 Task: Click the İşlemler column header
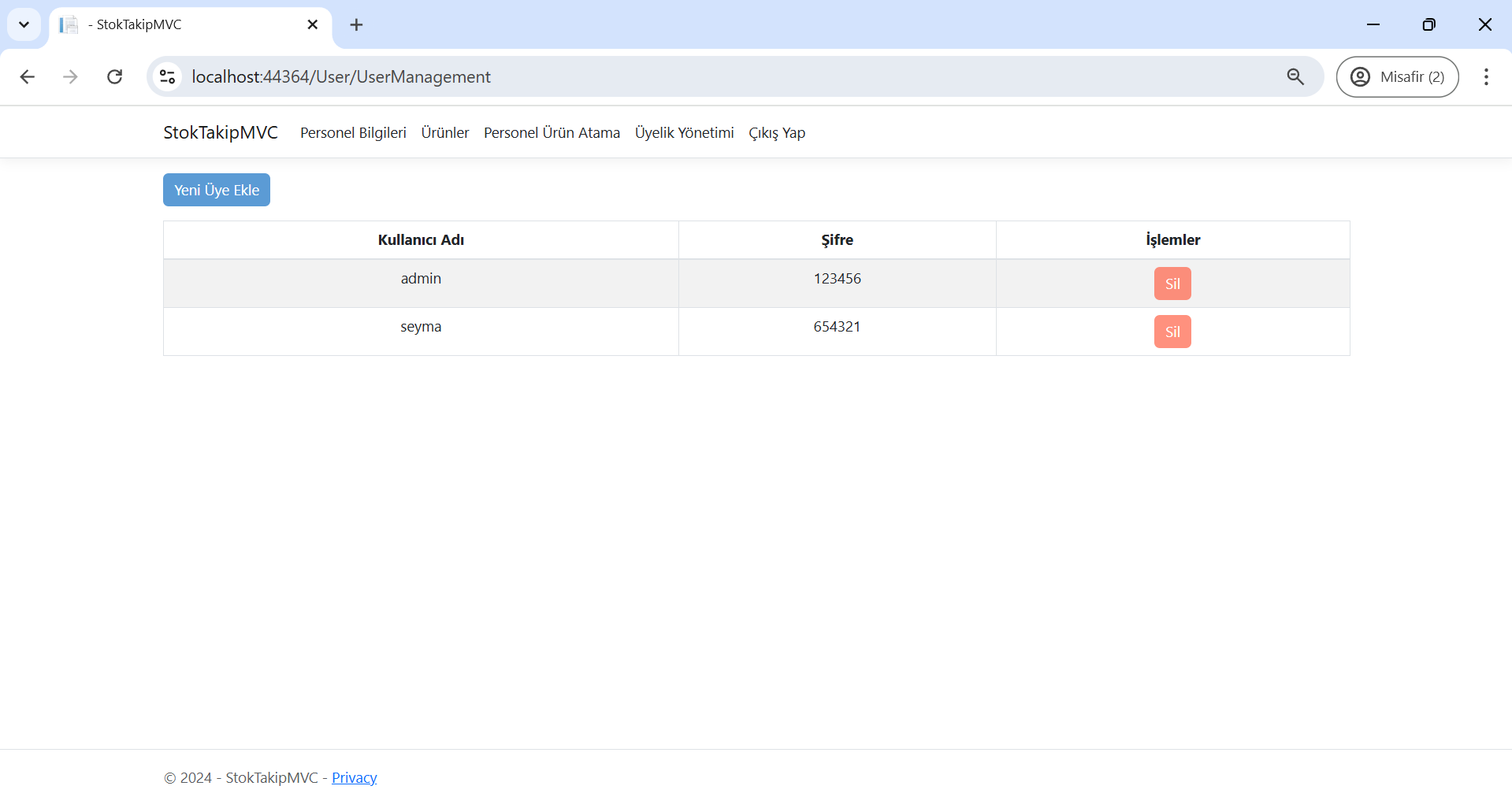[1173, 240]
